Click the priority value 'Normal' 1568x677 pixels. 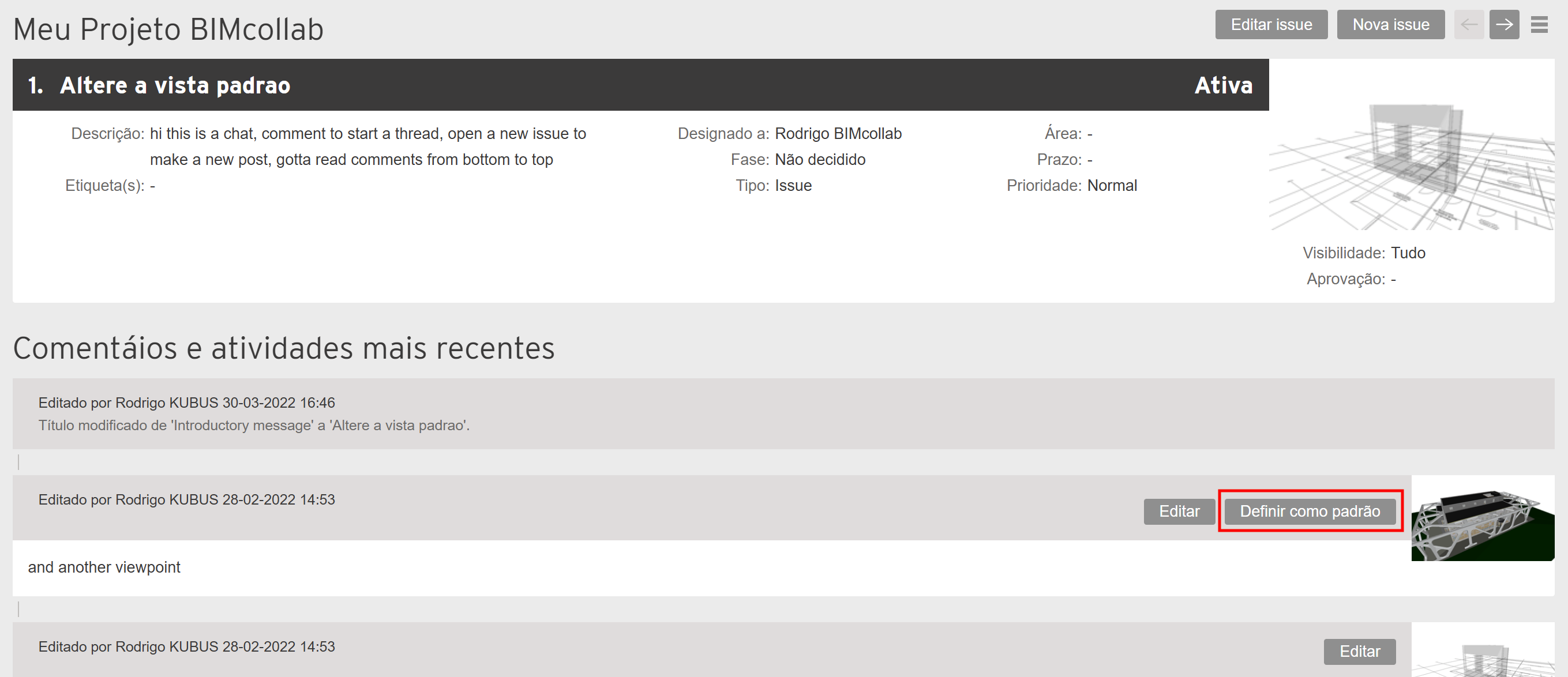[x=1112, y=186]
